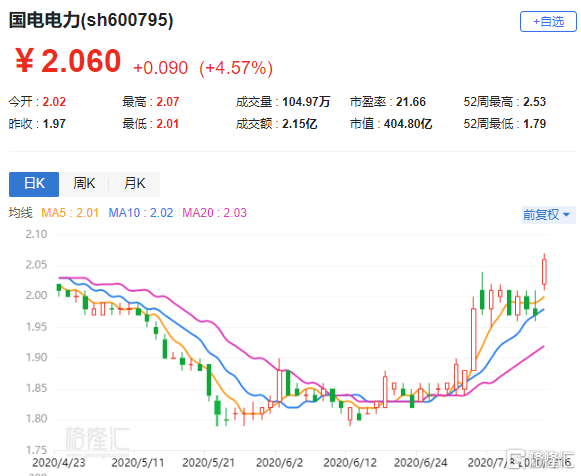Screen dimensions: 581x476
Task: Switch to 月K monthly chart tab
Action: (x=135, y=184)
